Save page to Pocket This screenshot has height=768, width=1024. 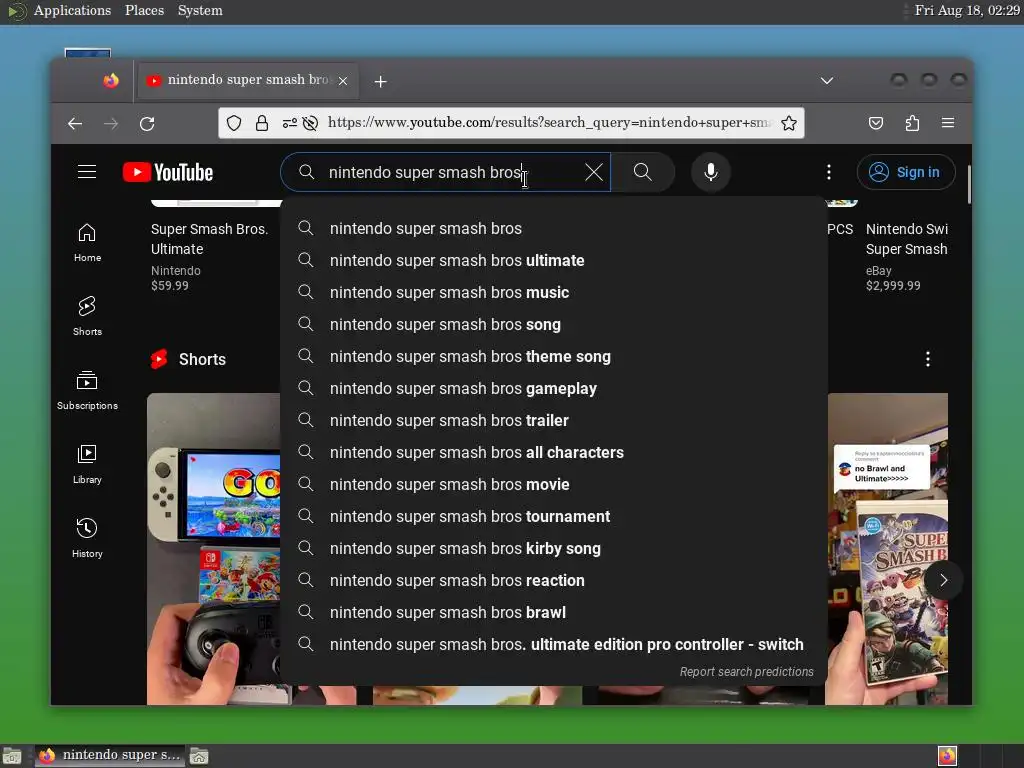click(x=876, y=123)
